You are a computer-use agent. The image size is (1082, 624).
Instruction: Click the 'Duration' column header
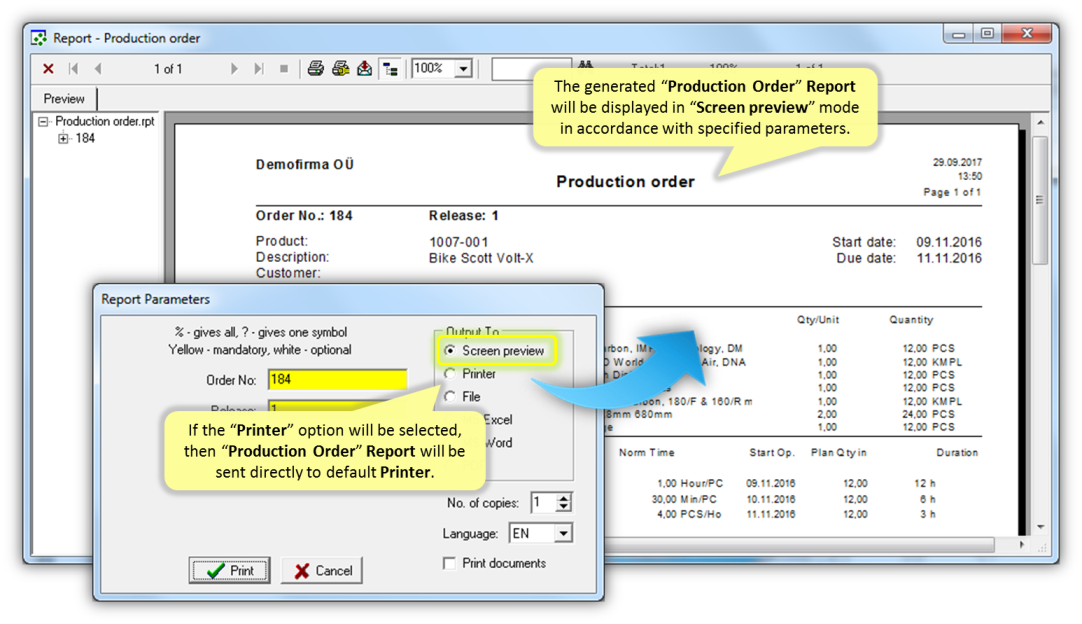(x=957, y=453)
